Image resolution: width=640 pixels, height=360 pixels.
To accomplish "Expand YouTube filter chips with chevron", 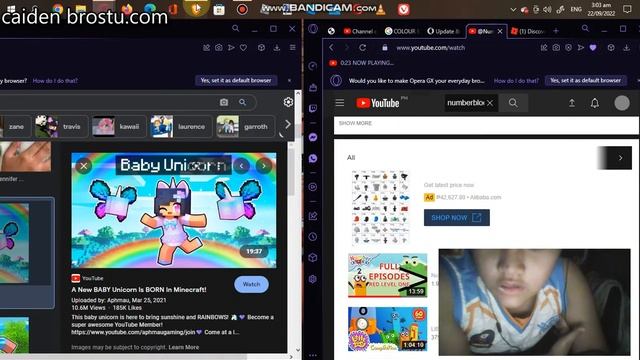I will click(x=620, y=158).
